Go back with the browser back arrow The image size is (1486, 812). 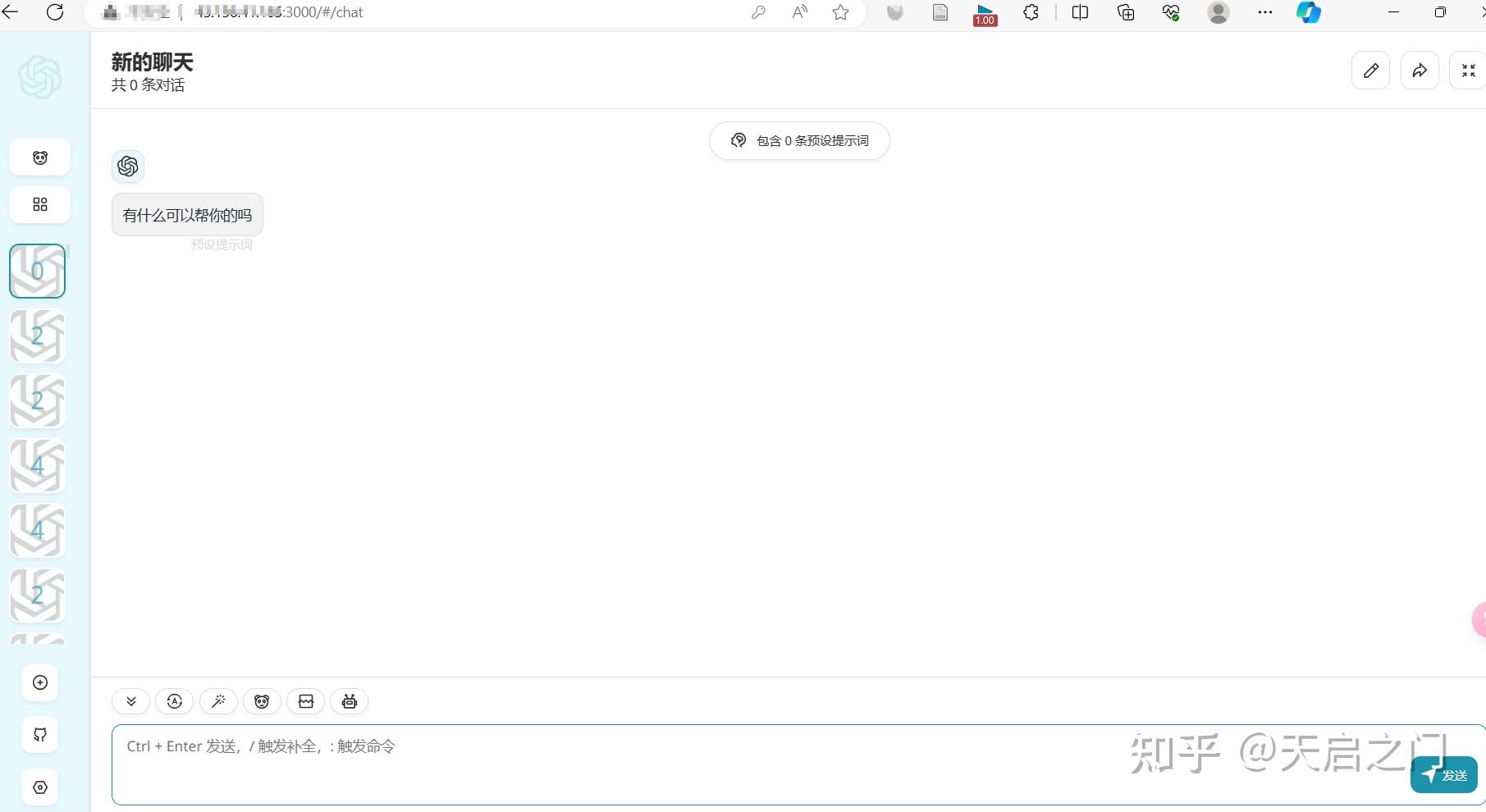11,12
